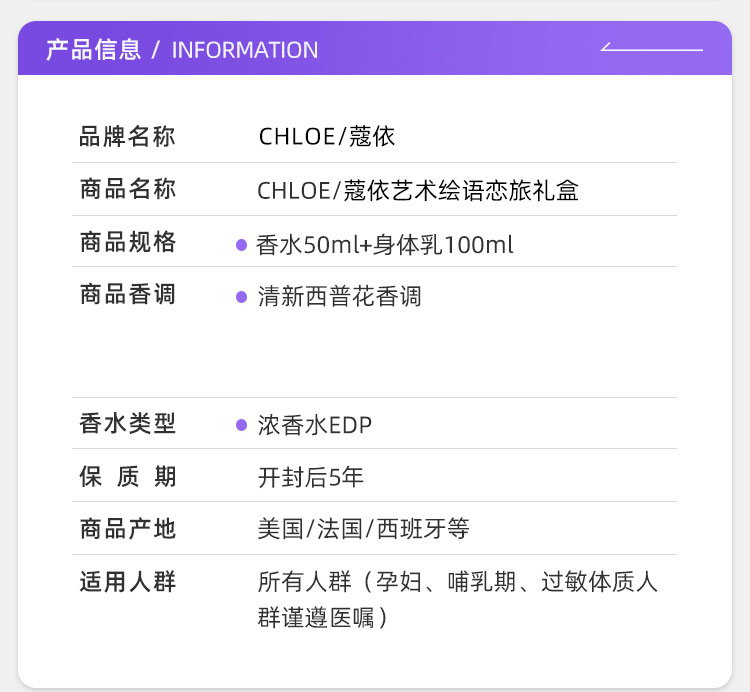Screen dimensions: 750x692
Task: Select the 商品规格 label
Action: coord(127,242)
